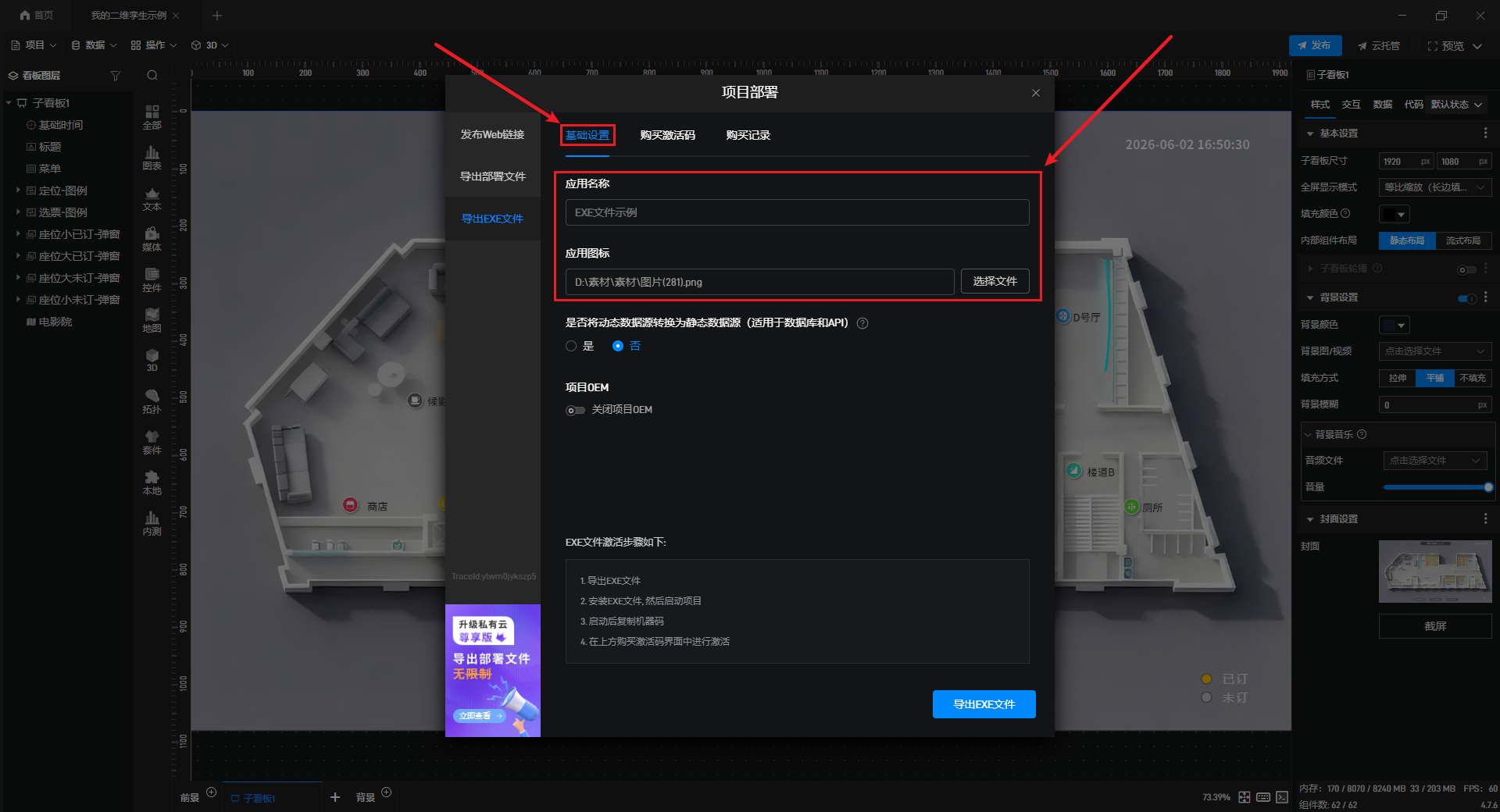Toggle the 背景设置 switch
The height and width of the screenshot is (812, 1500).
coord(1467,298)
